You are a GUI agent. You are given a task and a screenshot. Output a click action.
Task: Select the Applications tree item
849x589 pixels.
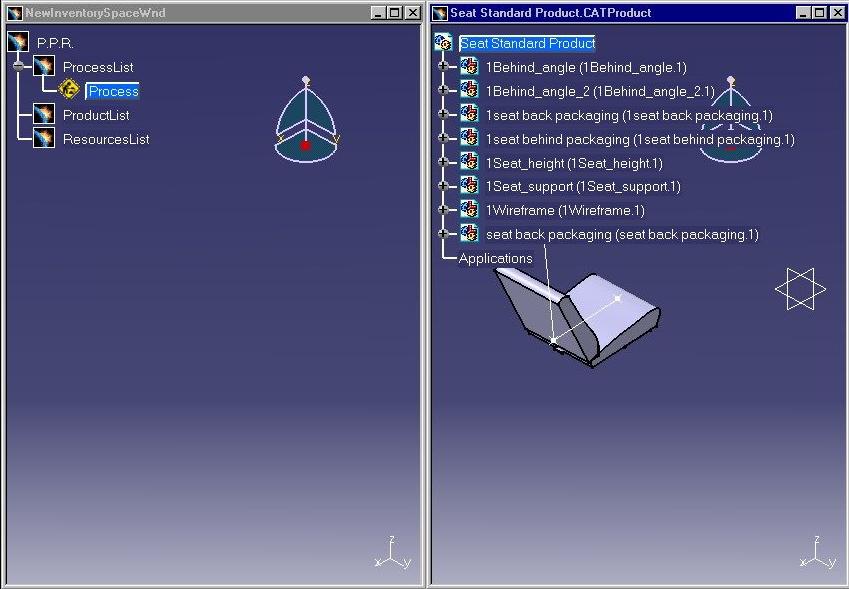pyautogui.click(x=495, y=258)
